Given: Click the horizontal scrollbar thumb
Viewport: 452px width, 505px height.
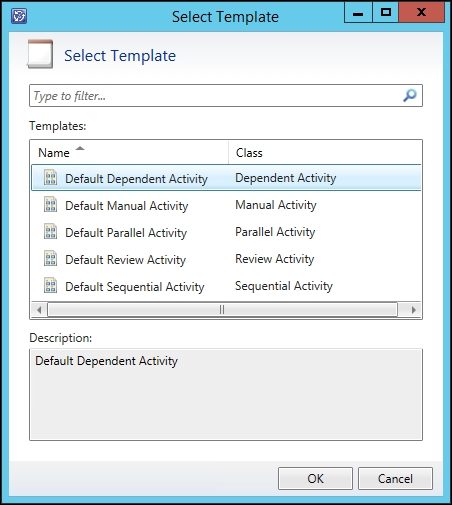Looking at the screenshot, I should click(222, 310).
